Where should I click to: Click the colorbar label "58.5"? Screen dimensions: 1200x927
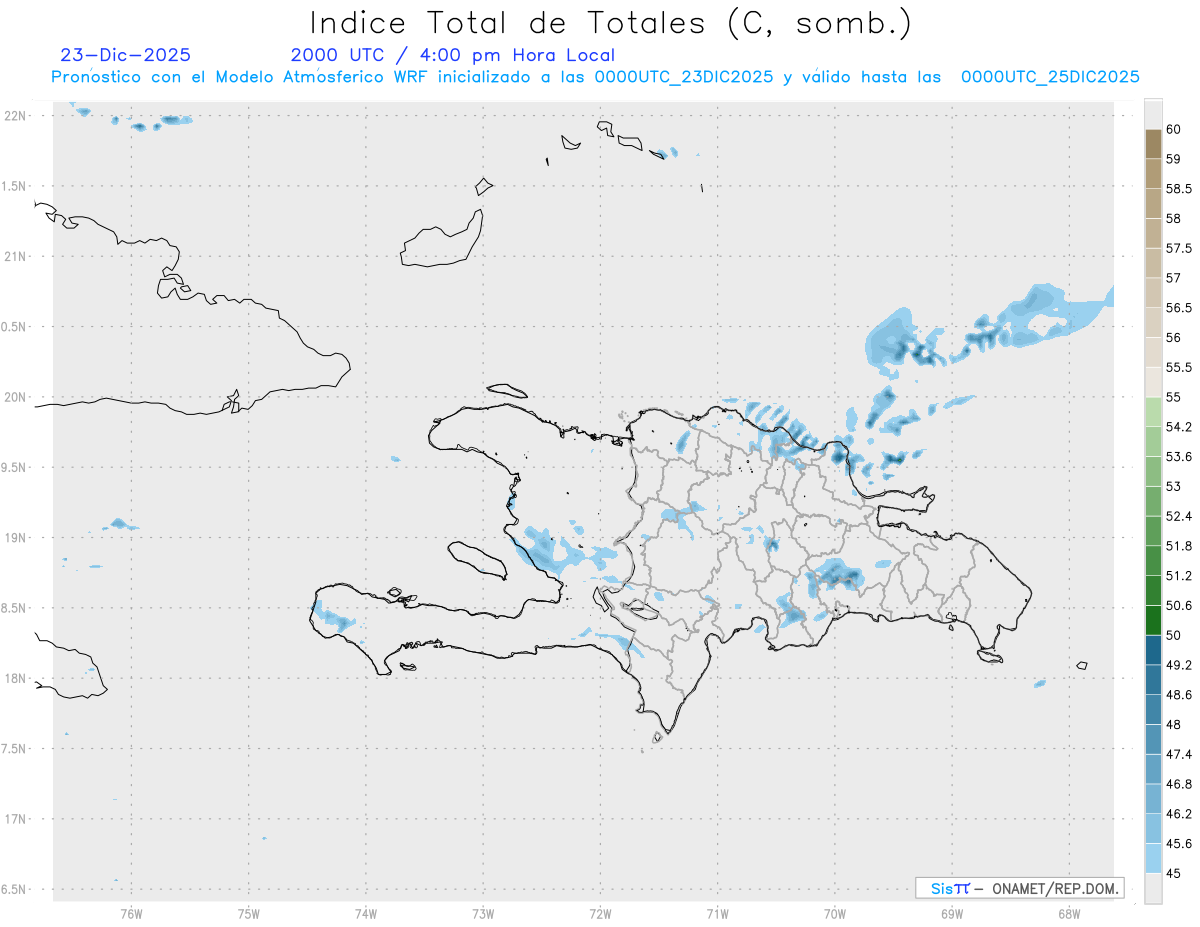tap(1179, 189)
